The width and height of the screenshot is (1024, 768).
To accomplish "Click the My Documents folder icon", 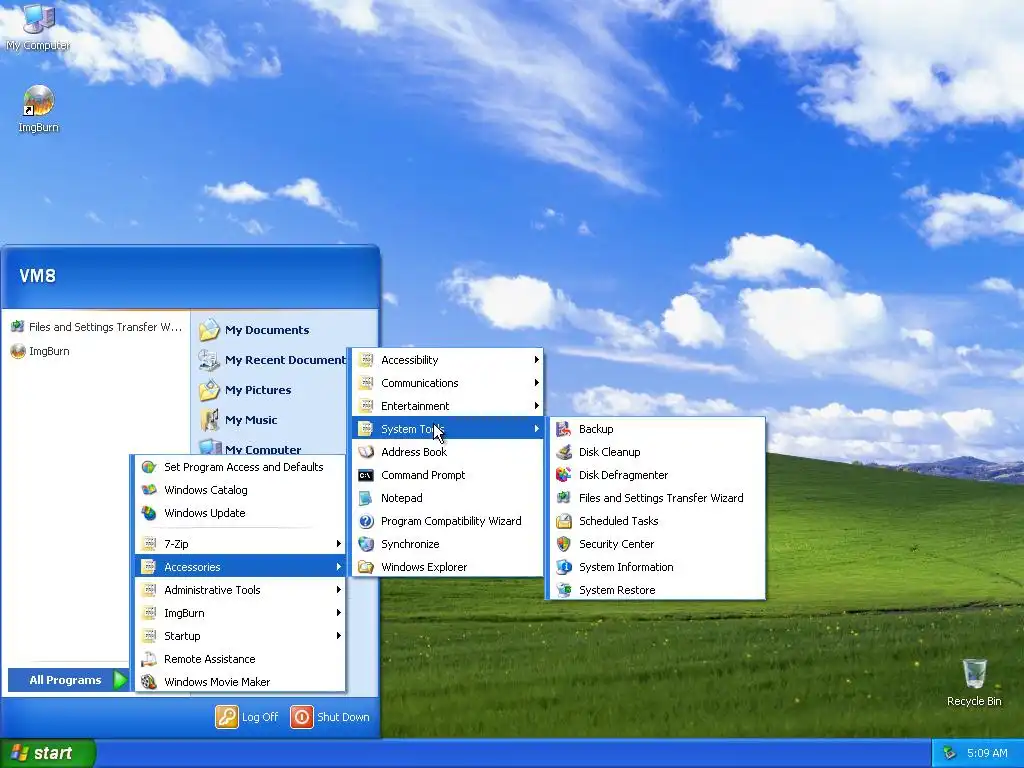I will (x=210, y=330).
